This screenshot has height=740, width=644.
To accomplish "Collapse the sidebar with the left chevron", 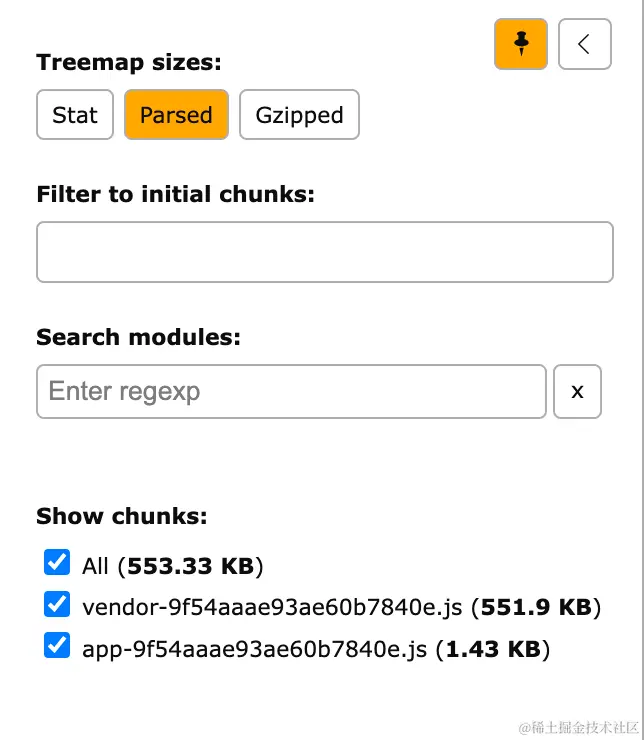I will pos(584,43).
